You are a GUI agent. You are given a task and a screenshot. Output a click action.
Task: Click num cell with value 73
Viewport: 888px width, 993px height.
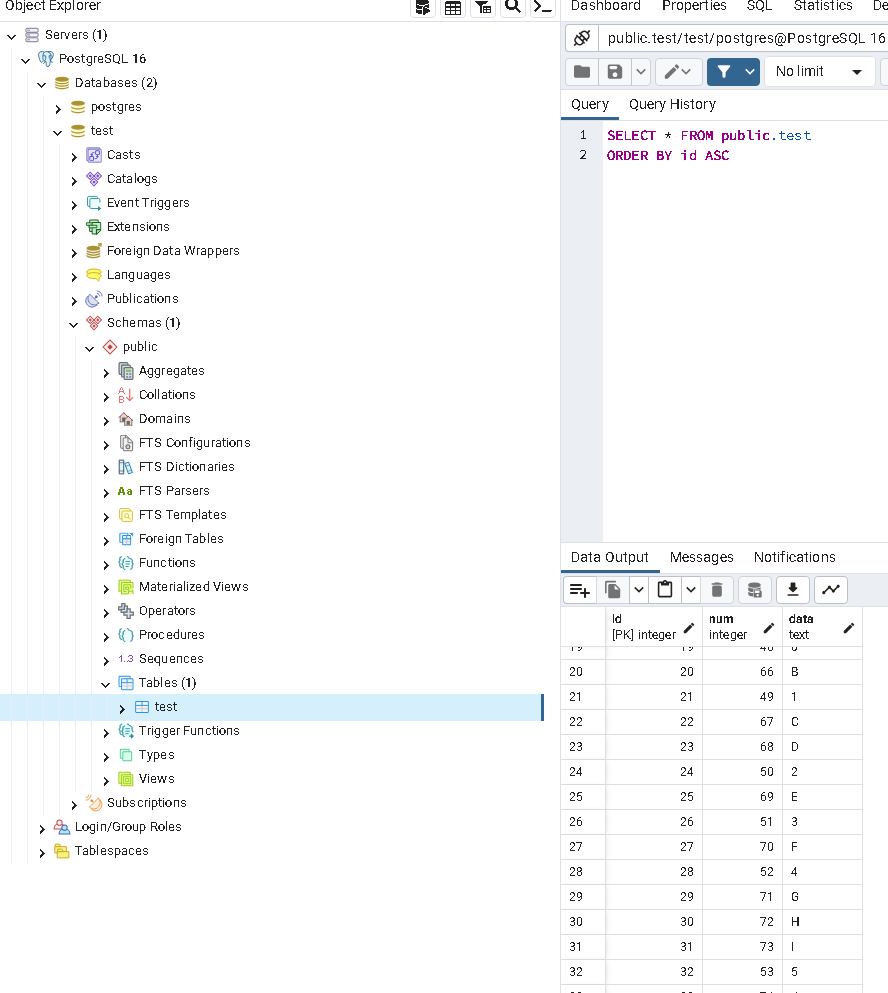pyautogui.click(x=742, y=947)
